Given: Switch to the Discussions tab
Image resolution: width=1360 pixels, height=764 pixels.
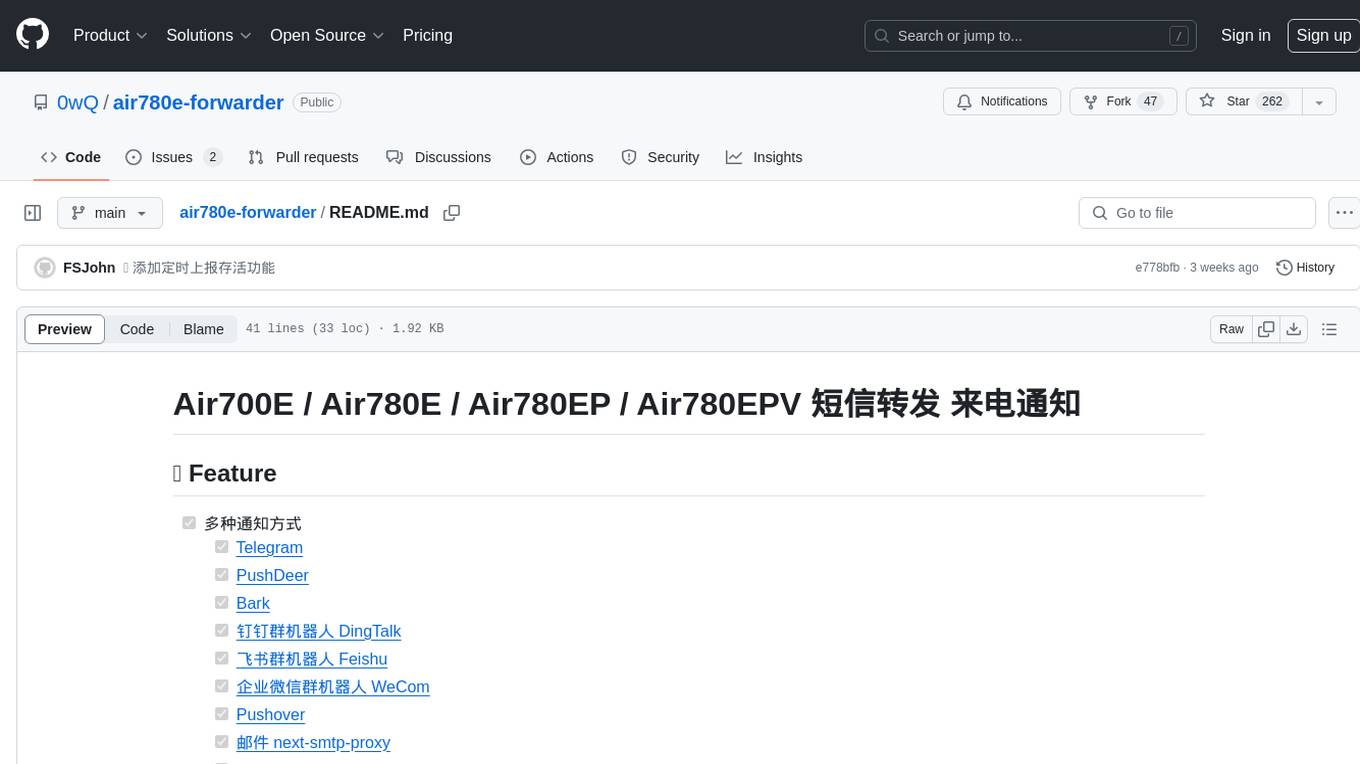Looking at the screenshot, I should (439, 157).
